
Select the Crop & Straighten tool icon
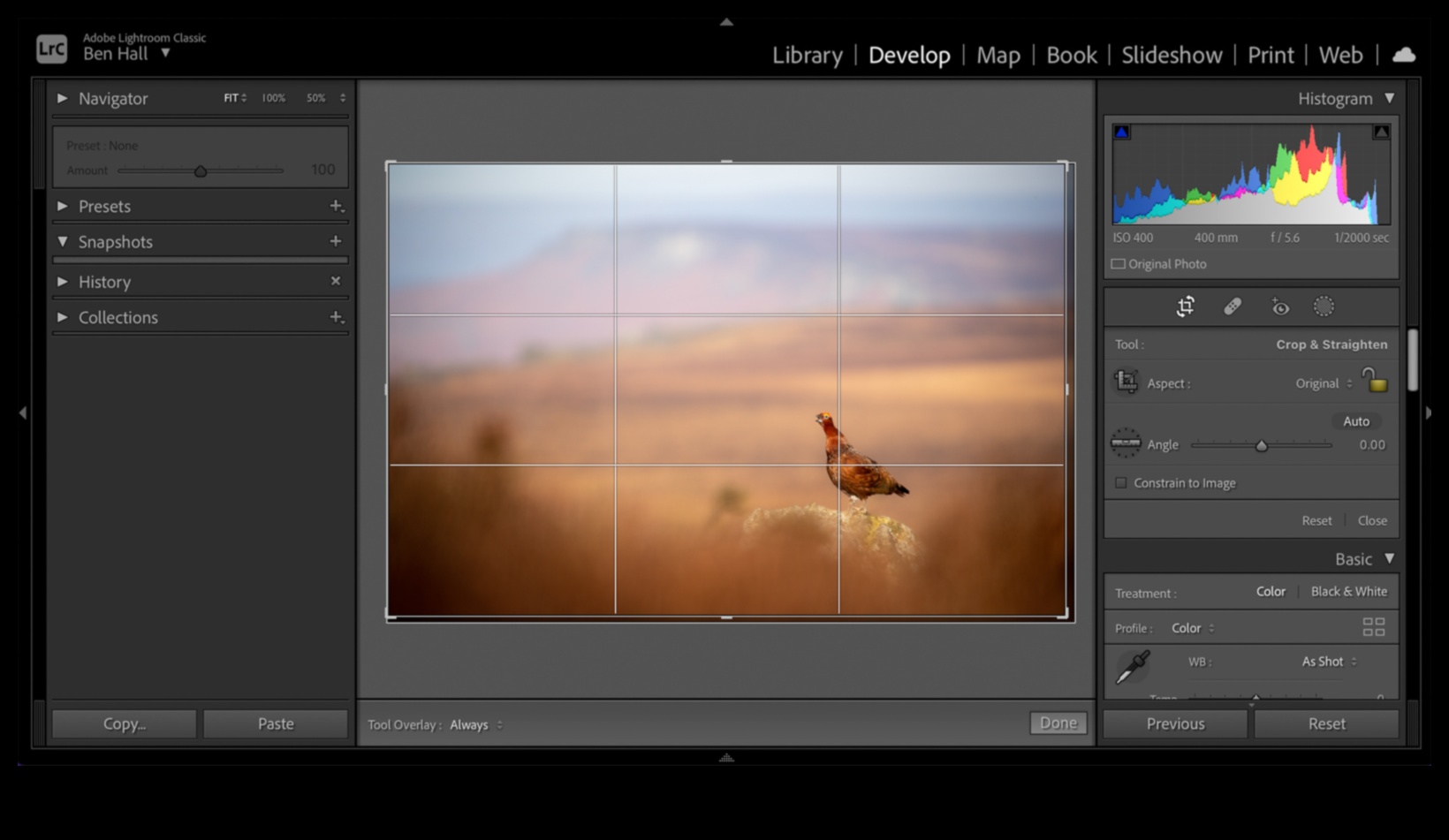click(1185, 306)
